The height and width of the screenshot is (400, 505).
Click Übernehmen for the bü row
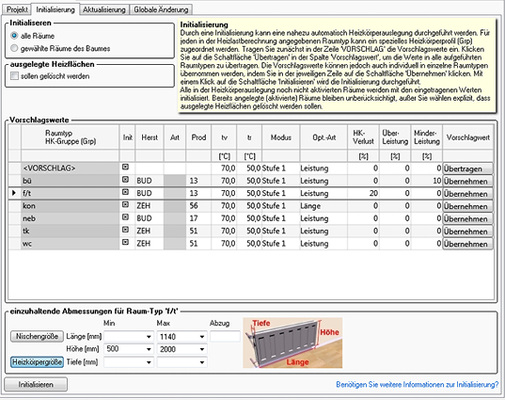468,181
